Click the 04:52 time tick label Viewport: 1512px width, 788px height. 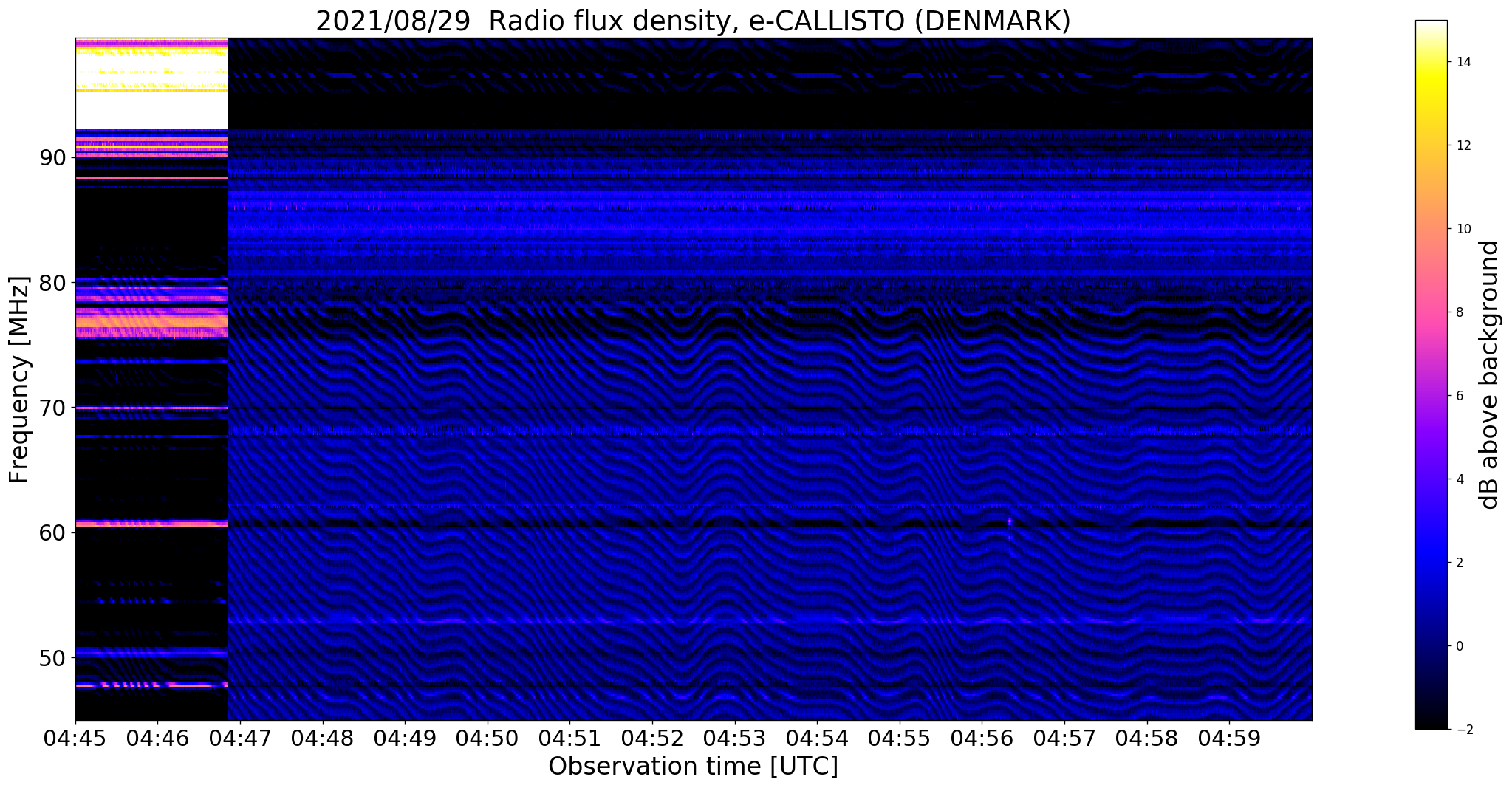click(x=652, y=738)
